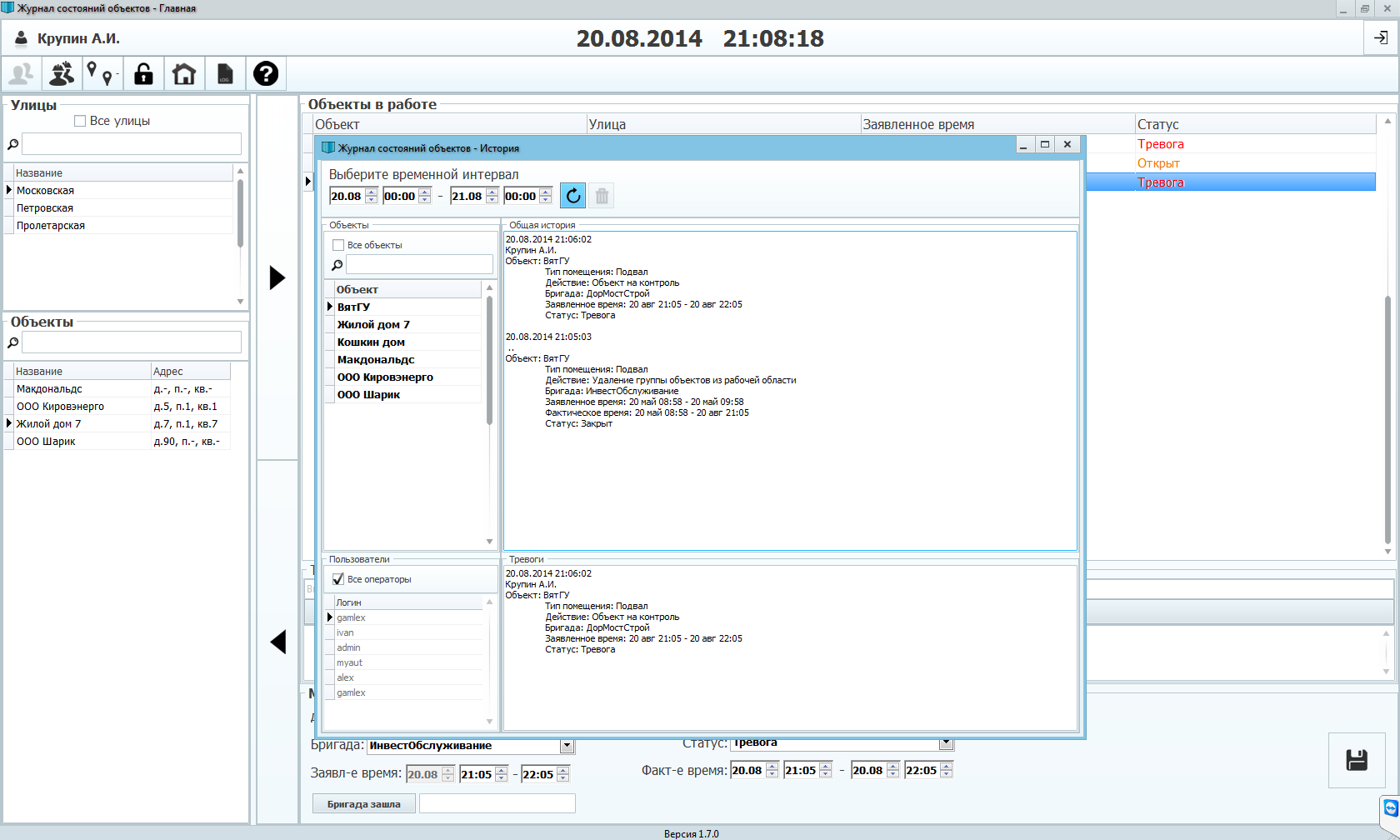The width and height of the screenshot is (1400, 840).
Task: Click the History objects search field
Action: tap(419, 265)
